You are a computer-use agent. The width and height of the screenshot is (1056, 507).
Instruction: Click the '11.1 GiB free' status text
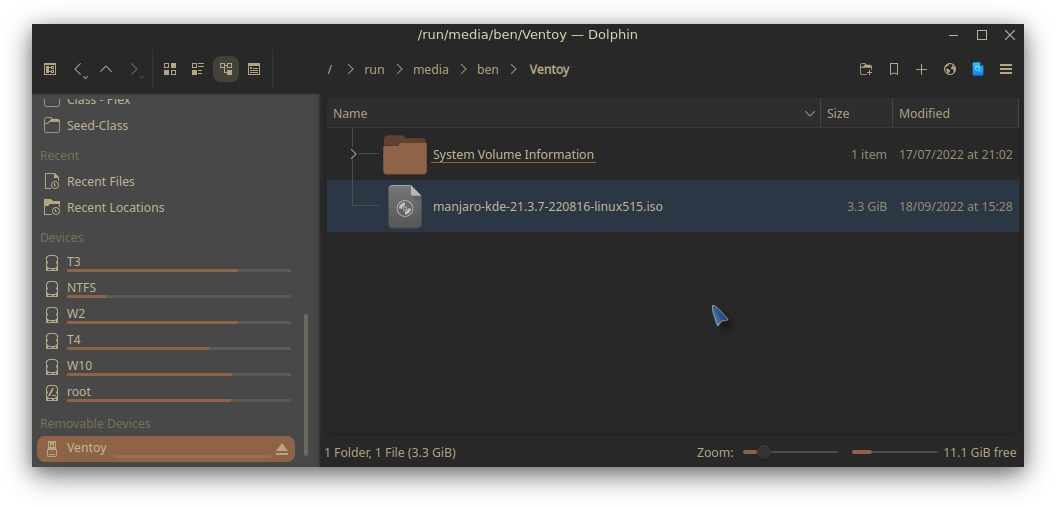(980, 453)
